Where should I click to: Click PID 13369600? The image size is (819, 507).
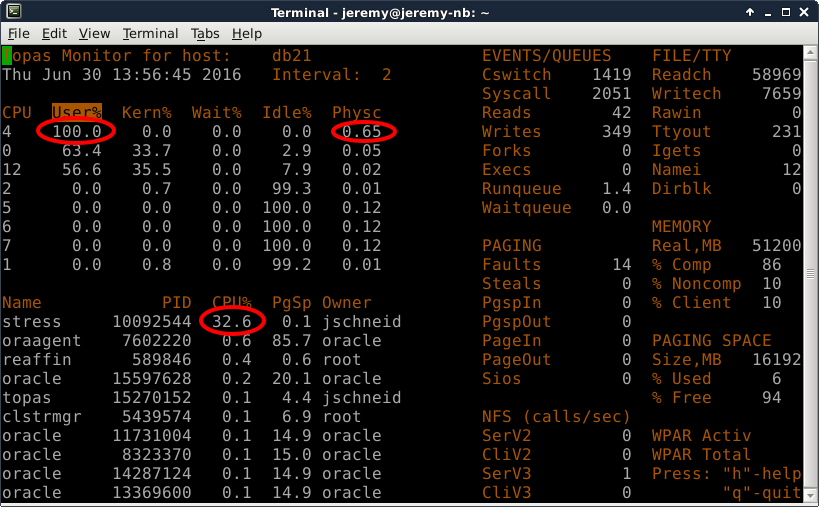pos(152,492)
